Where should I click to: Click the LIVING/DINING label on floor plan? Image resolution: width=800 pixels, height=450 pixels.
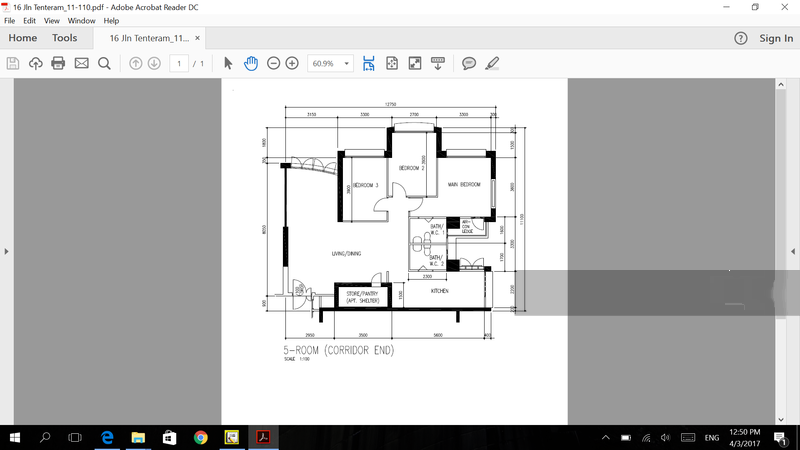coord(346,254)
